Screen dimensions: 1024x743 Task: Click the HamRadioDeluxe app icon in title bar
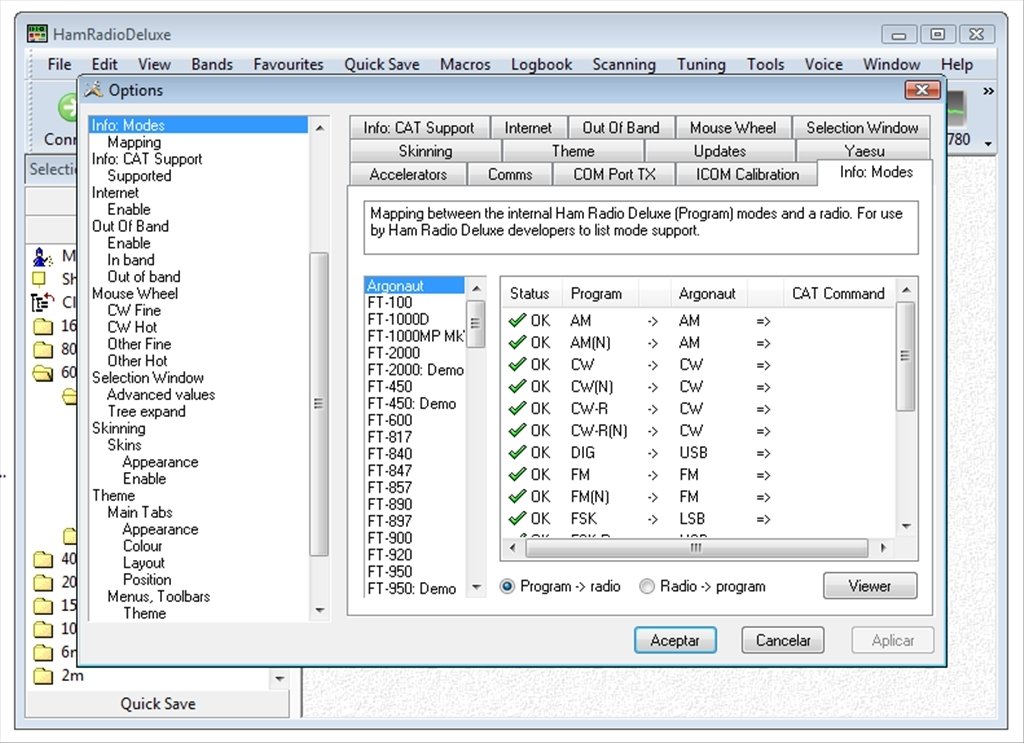(37, 34)
